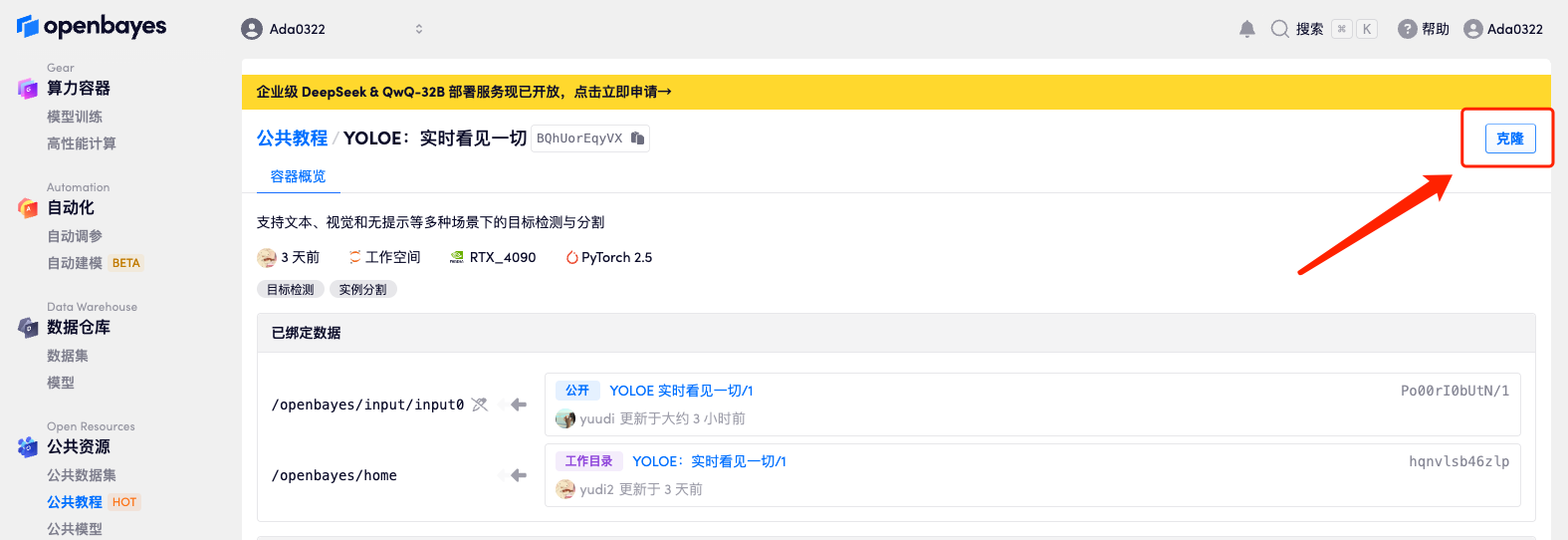Click the 算力容器 Gear icon
Screen dimensions: 1568x540
click(28, 89)
